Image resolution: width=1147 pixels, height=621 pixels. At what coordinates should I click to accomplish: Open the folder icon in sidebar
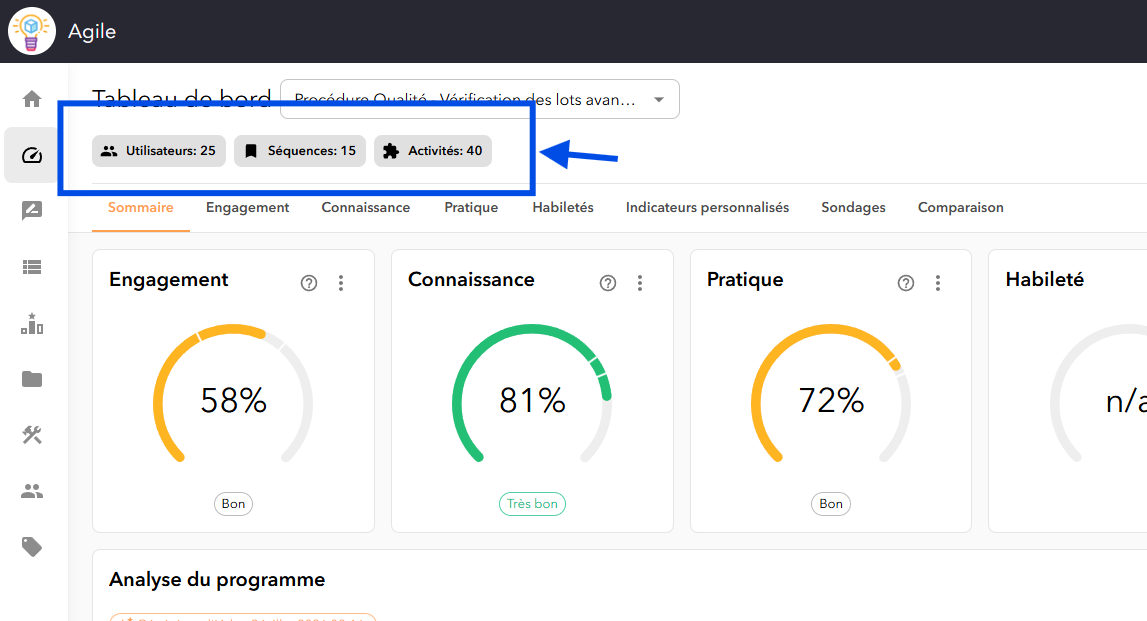coord(31,379)
